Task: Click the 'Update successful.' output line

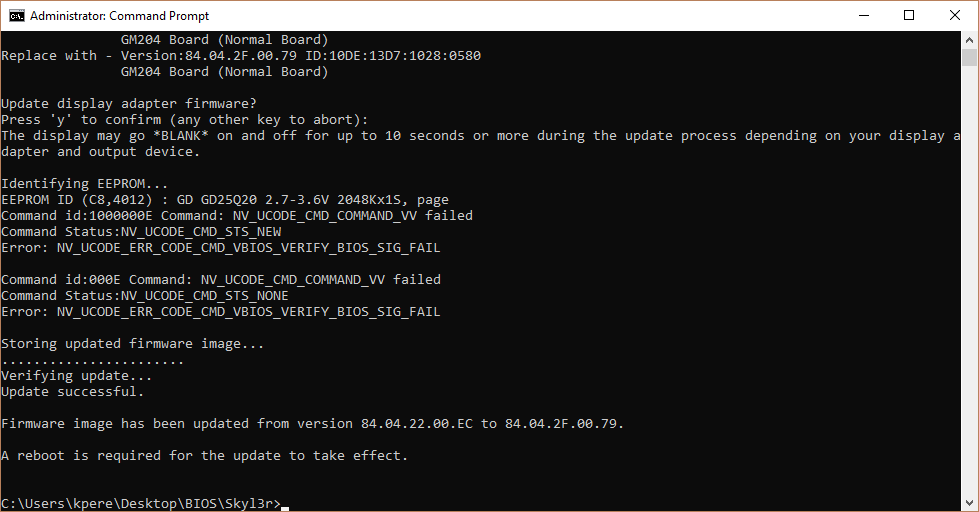Action: tap(72, 391)
